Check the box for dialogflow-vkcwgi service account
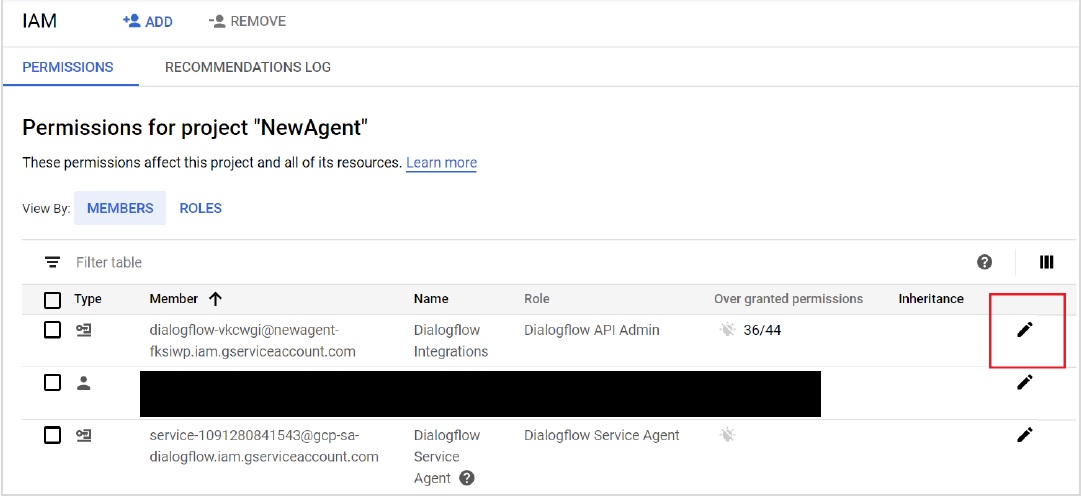This screenshot has height=496, width=1081. 53,330
